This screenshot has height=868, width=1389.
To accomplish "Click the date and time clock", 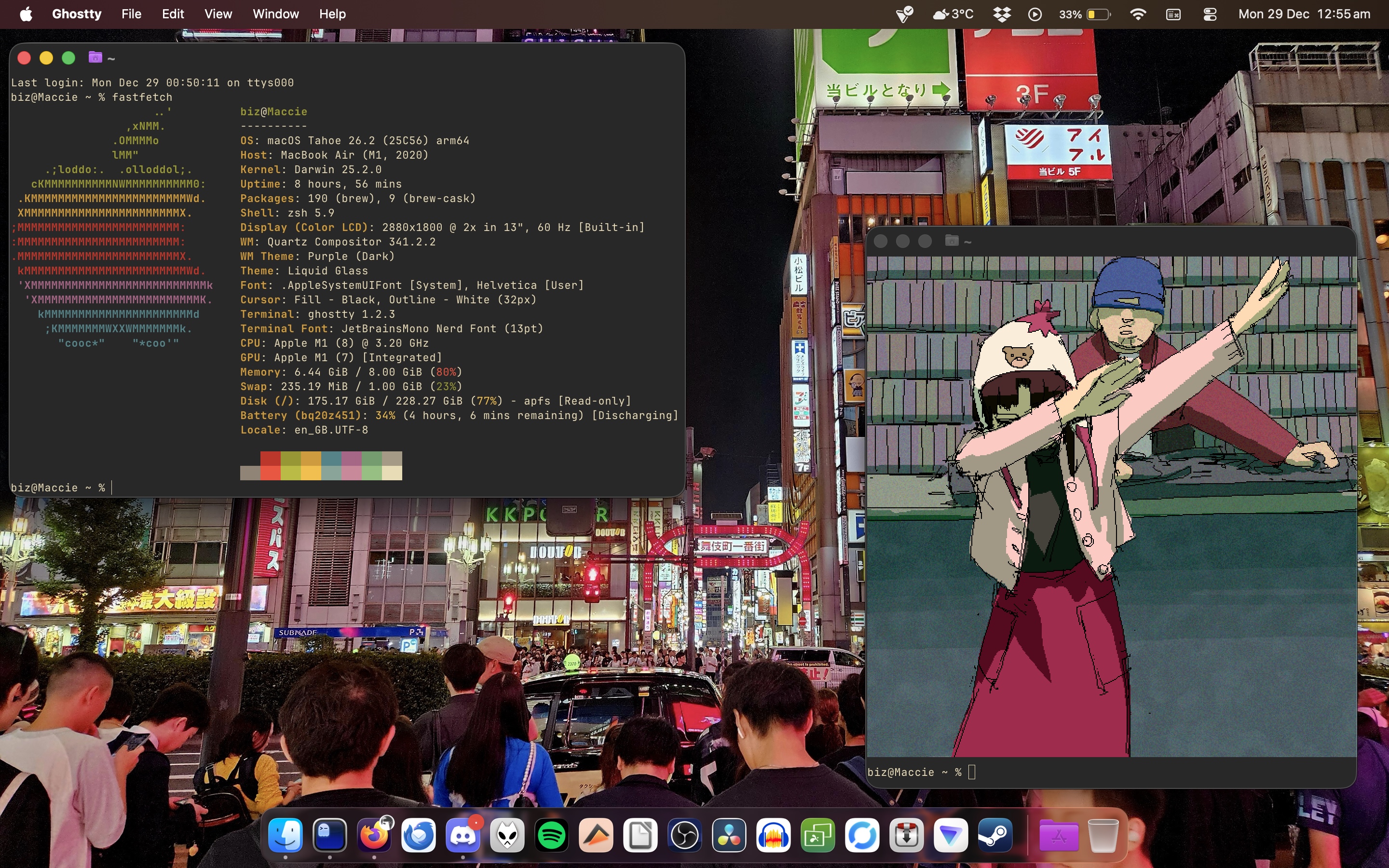I will click(x=1304, y=14).
